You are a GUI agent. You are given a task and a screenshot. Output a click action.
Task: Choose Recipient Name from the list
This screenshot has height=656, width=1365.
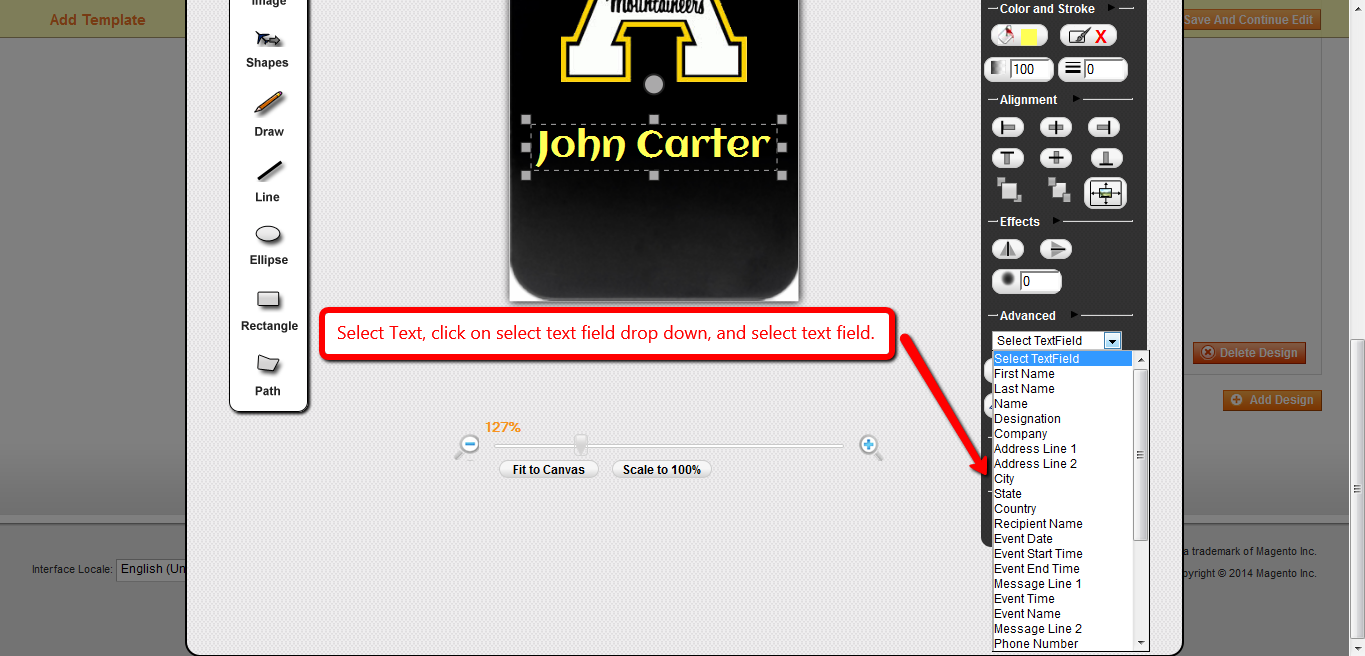coord(1062,524)
